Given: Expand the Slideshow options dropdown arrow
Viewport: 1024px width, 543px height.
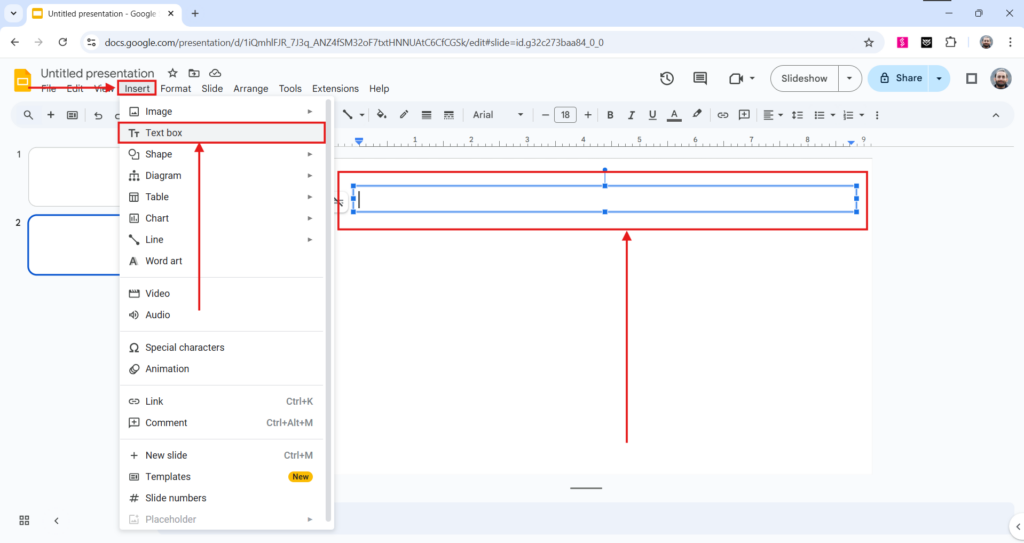Looking at the screenshot, I should coord(850,78).
